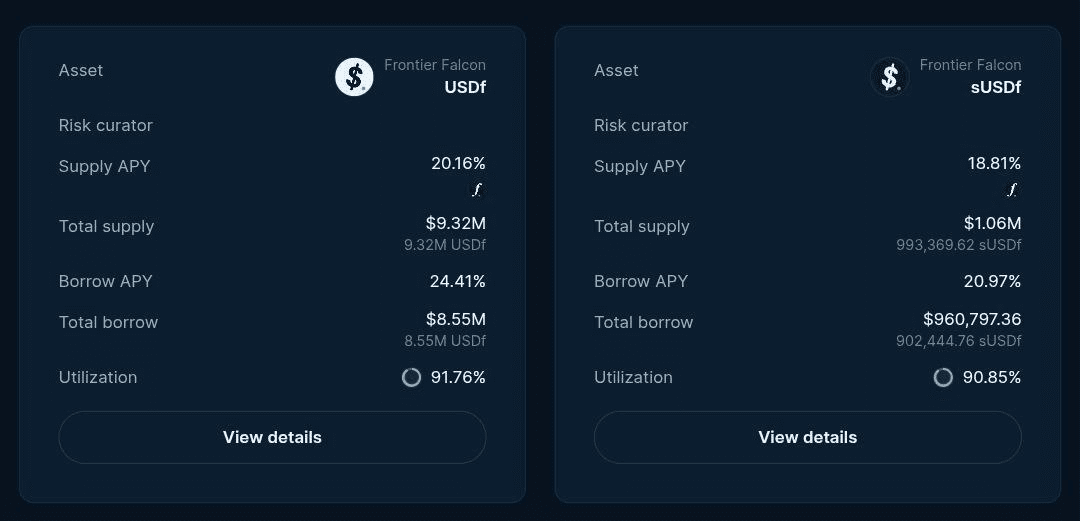Select the USDf asset name
This screenshot has width=1080, height=521.
(x=465, y=88)
